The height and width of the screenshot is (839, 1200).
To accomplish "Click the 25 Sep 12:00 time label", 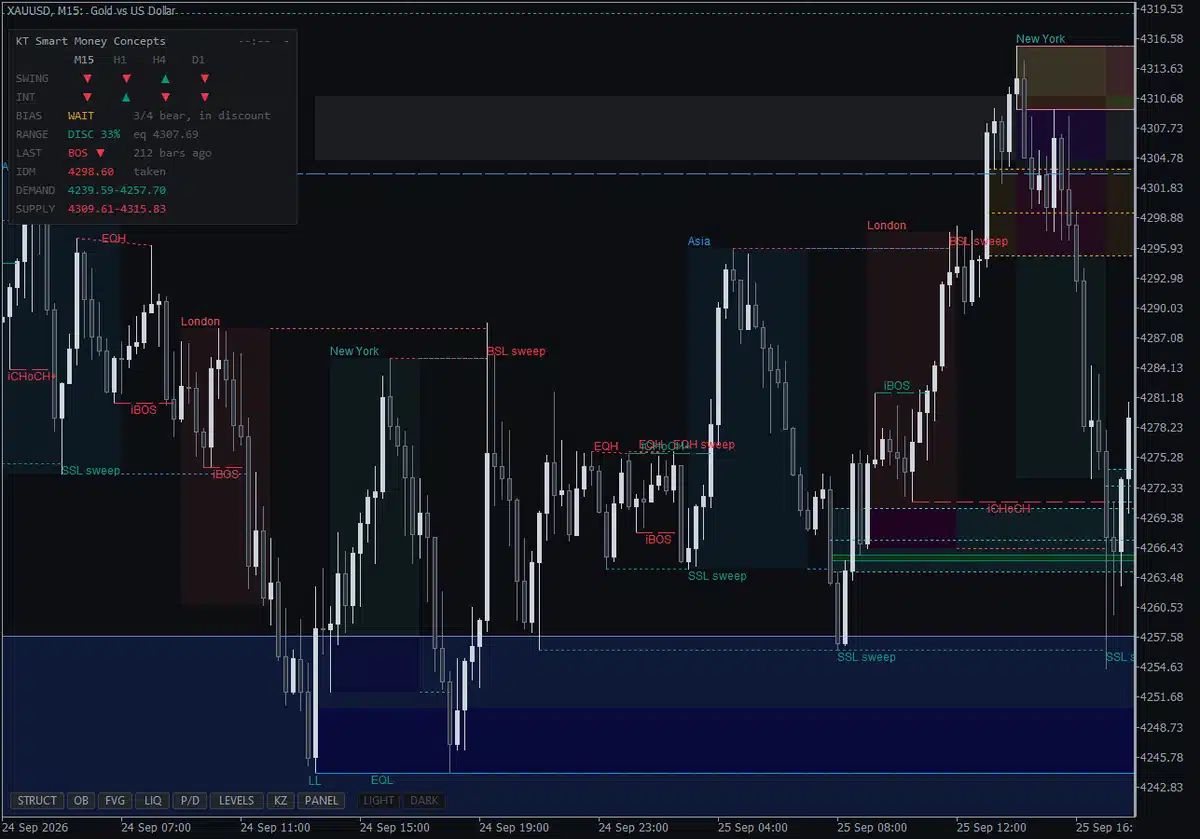I will [x=991, y=828].
